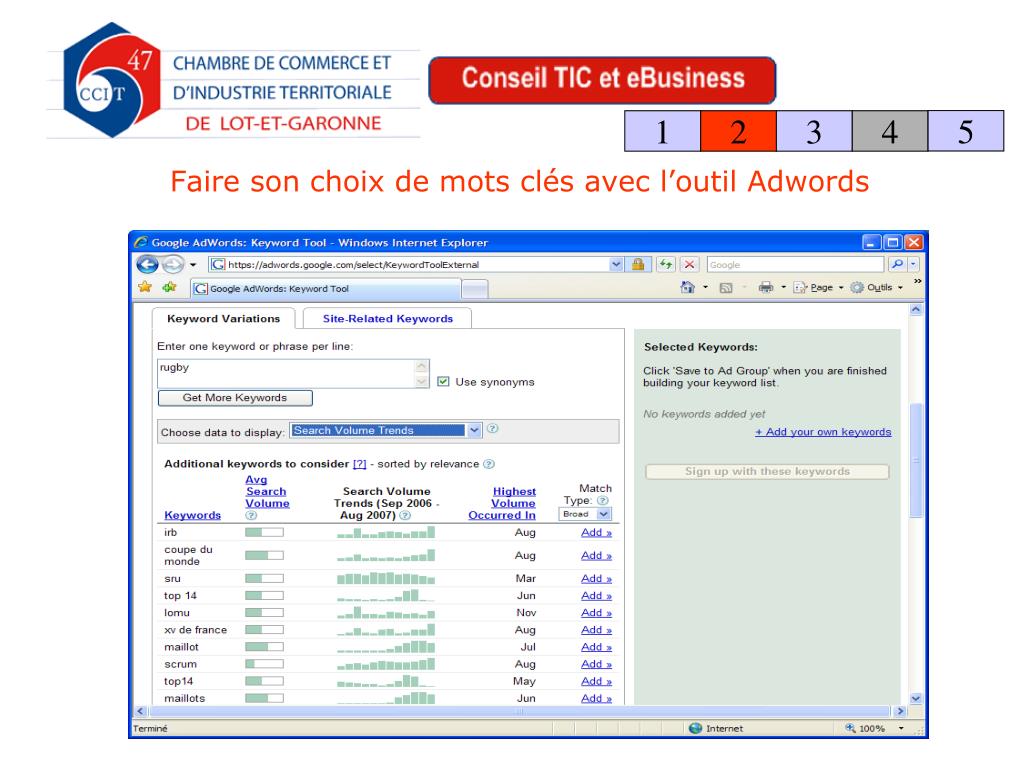Click the help icon under Avg Search Volume
This screenshot has width=1024, height=768.
[251, 515]
